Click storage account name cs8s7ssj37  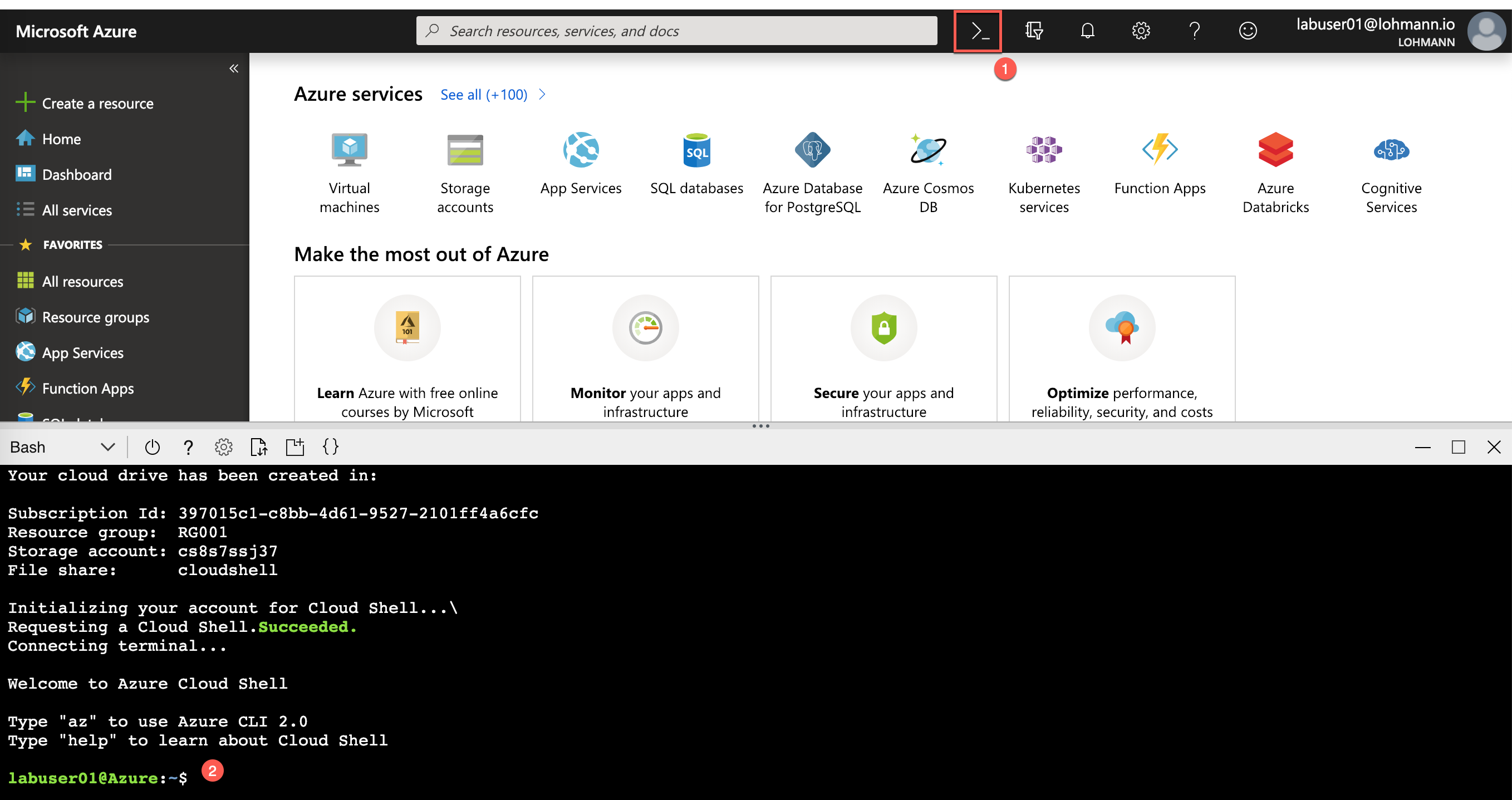tap(228, 551)
